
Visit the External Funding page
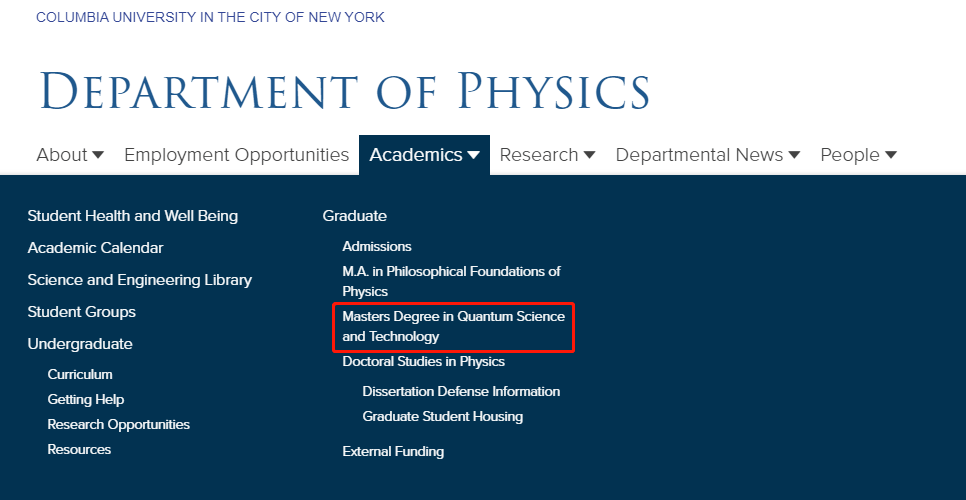click(x=393, y=451)
